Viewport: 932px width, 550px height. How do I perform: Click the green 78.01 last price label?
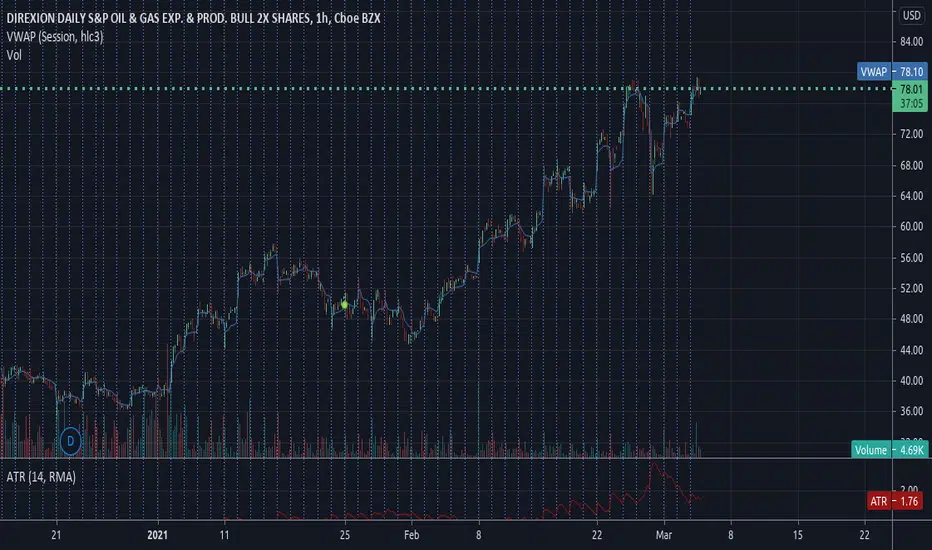911,89
